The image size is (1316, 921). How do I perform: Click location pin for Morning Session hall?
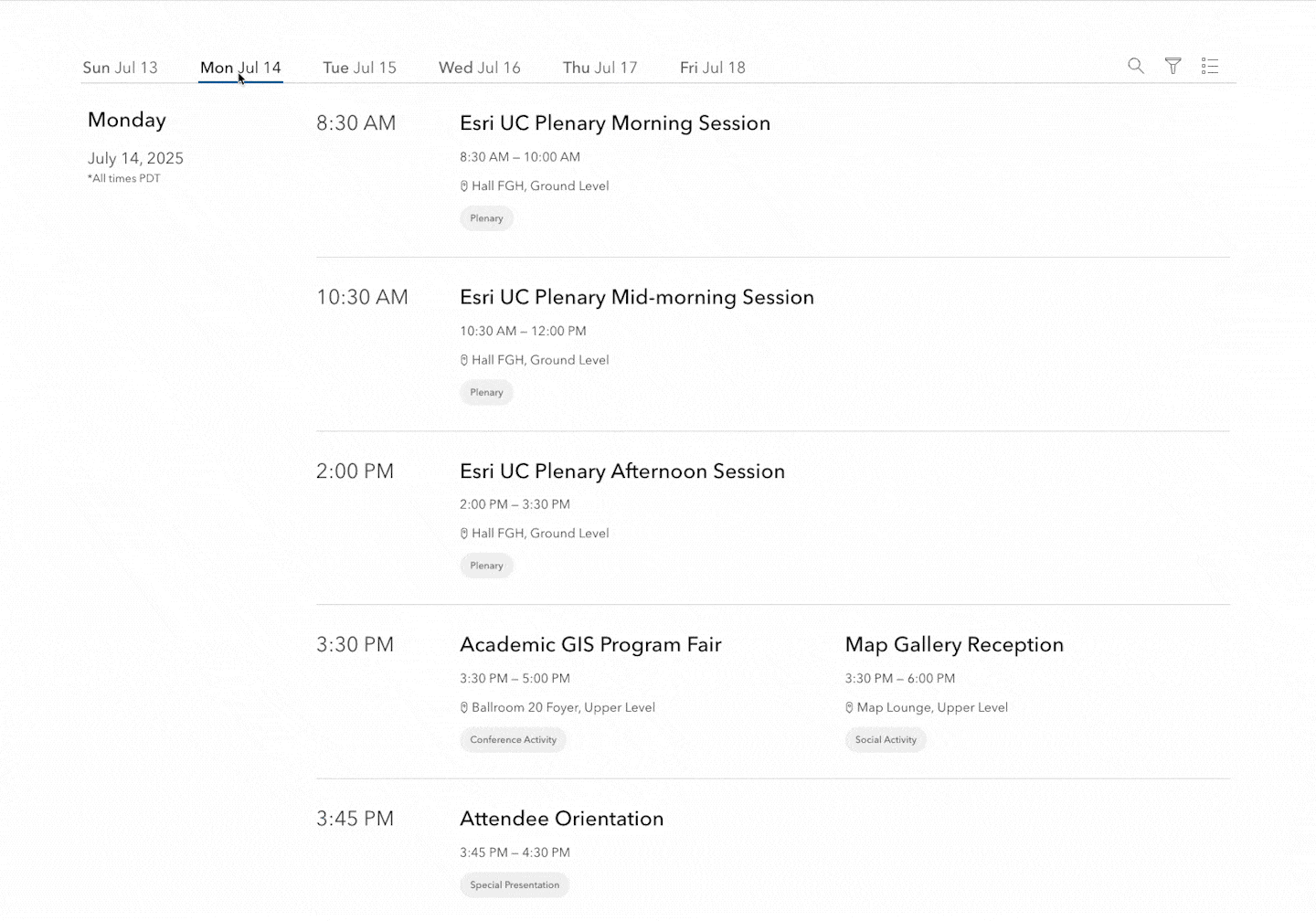pos(464,185)
